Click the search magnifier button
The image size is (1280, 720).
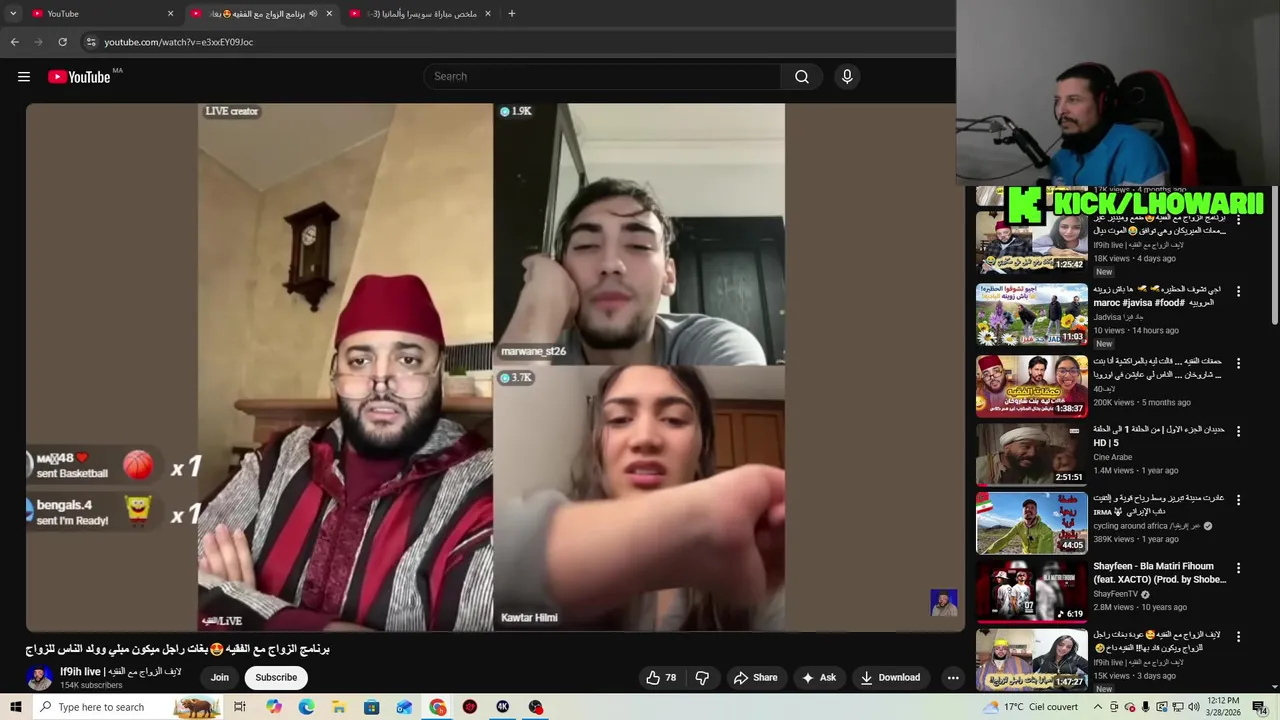point(802,77)
